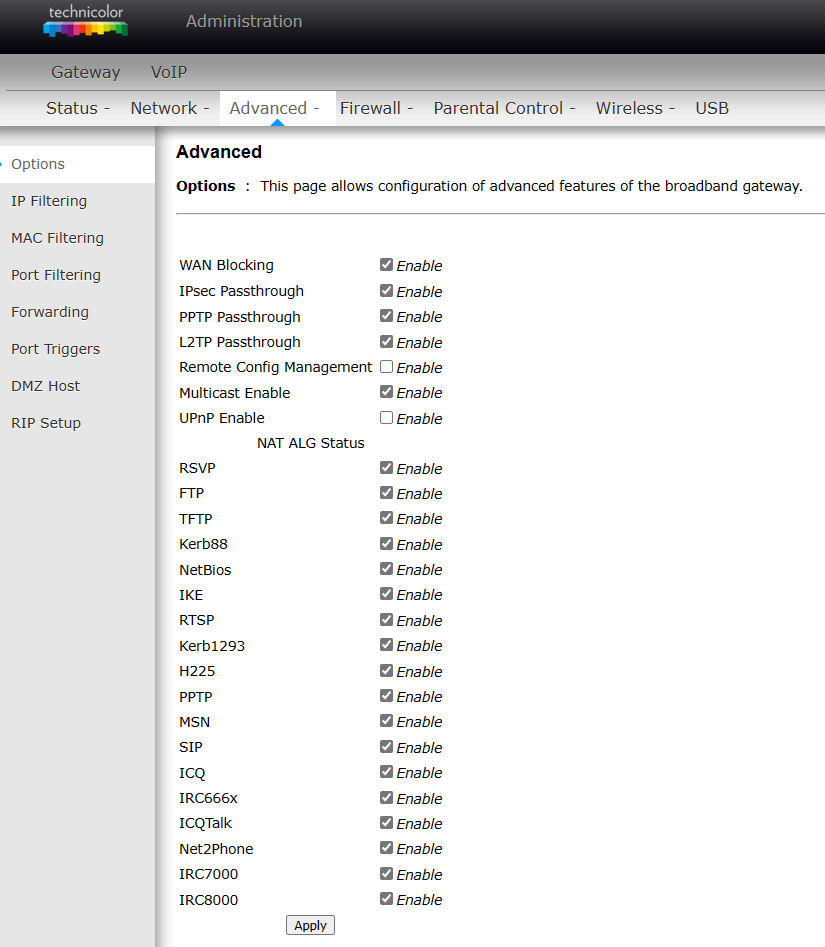
Task: Toggle Net2Phone ALG checkbox
Action: pyautogui.click(x=387, y=848)
